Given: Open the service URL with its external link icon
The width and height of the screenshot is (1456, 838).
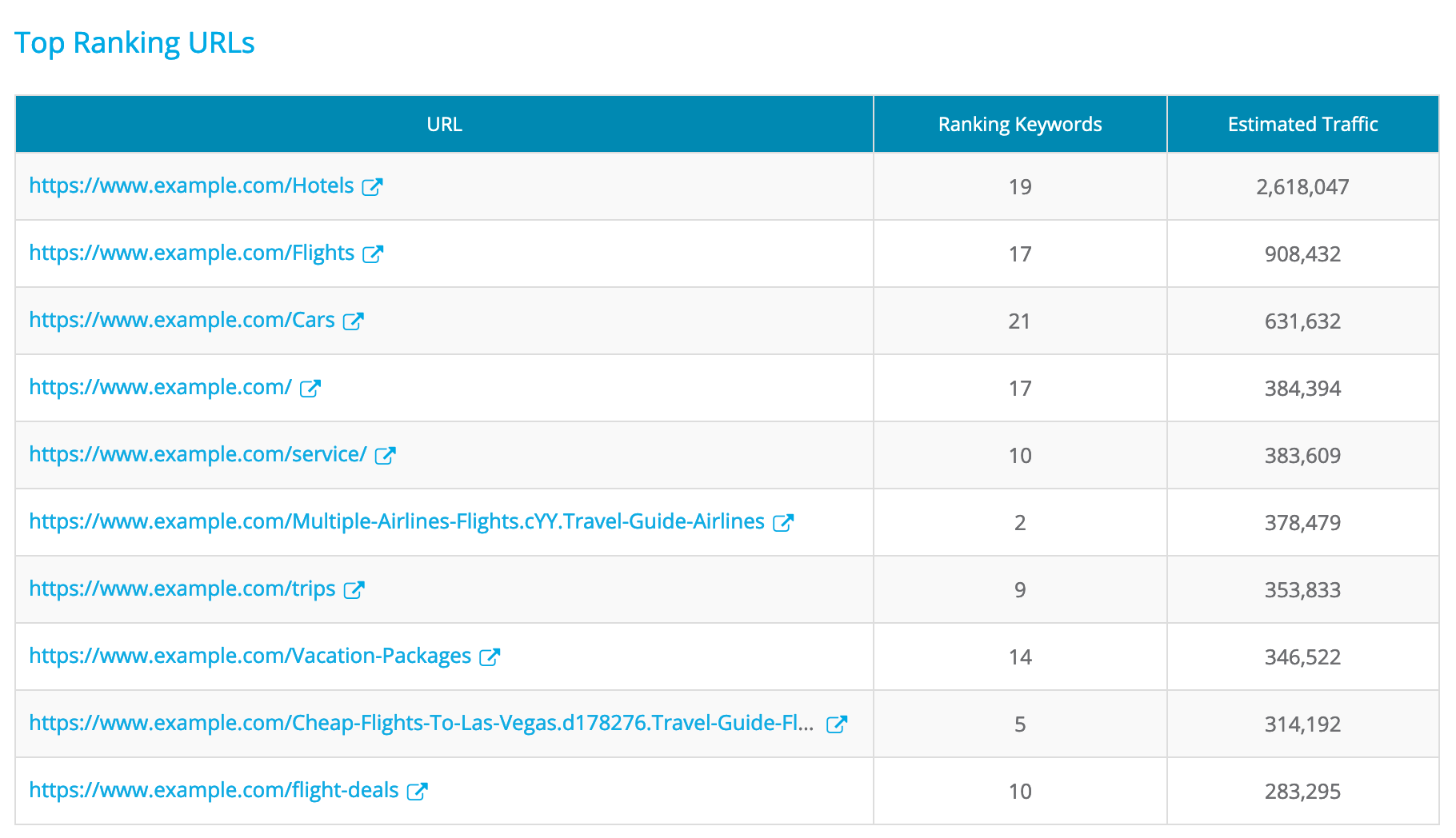Looking at the screenshot, I should pos(386,455).
